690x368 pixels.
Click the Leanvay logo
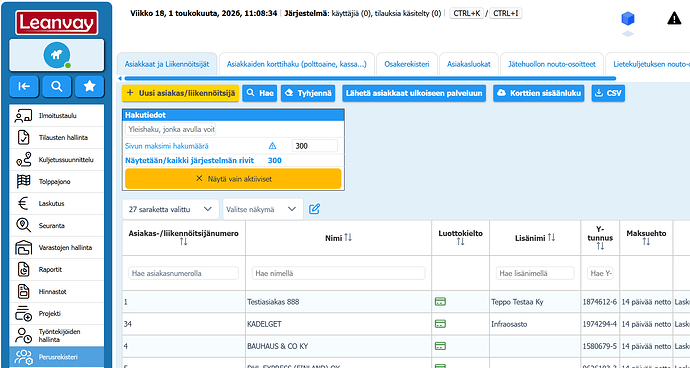[57, 22]
